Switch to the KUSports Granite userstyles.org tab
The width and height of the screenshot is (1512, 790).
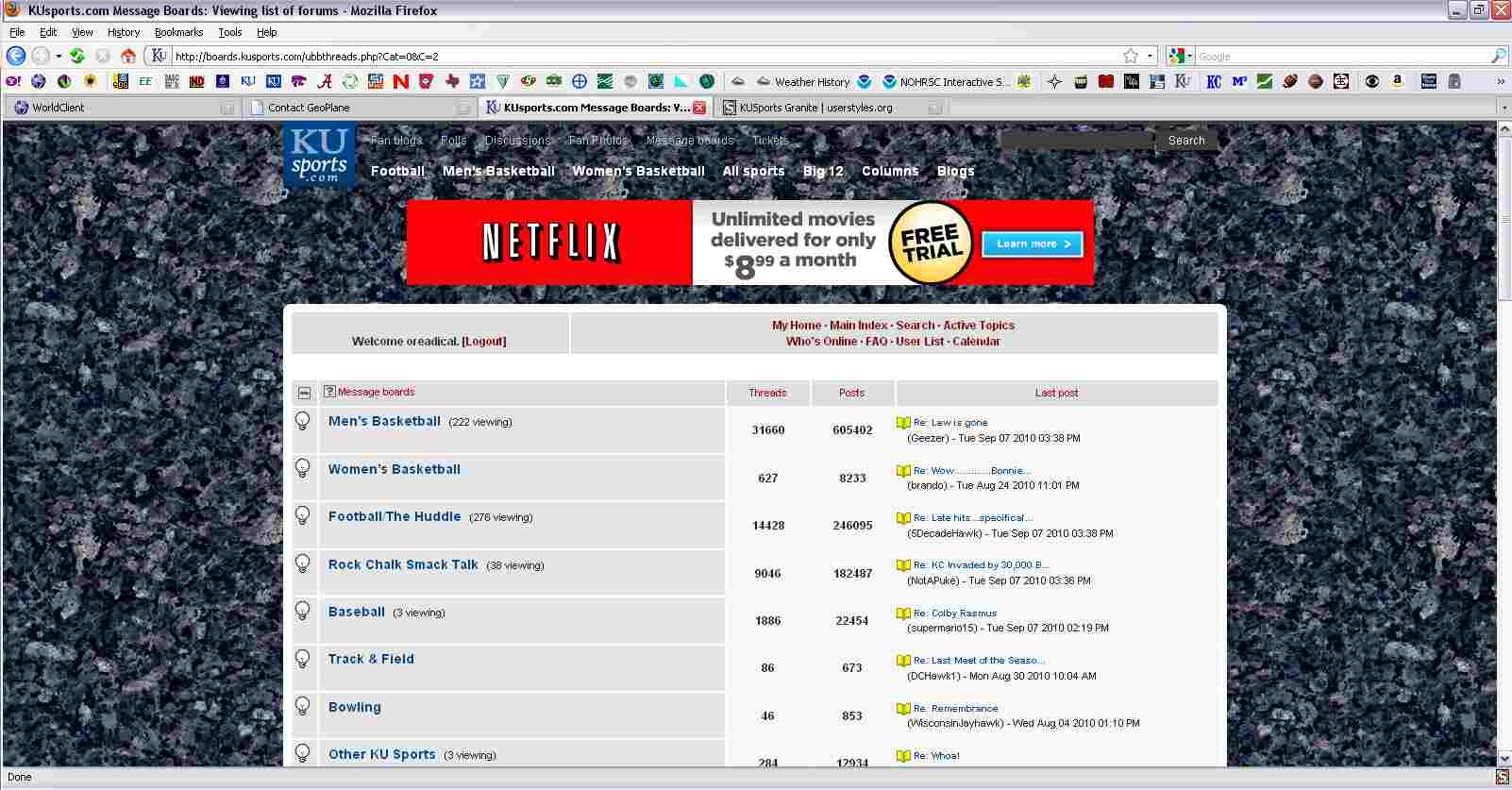pos(832,108)
